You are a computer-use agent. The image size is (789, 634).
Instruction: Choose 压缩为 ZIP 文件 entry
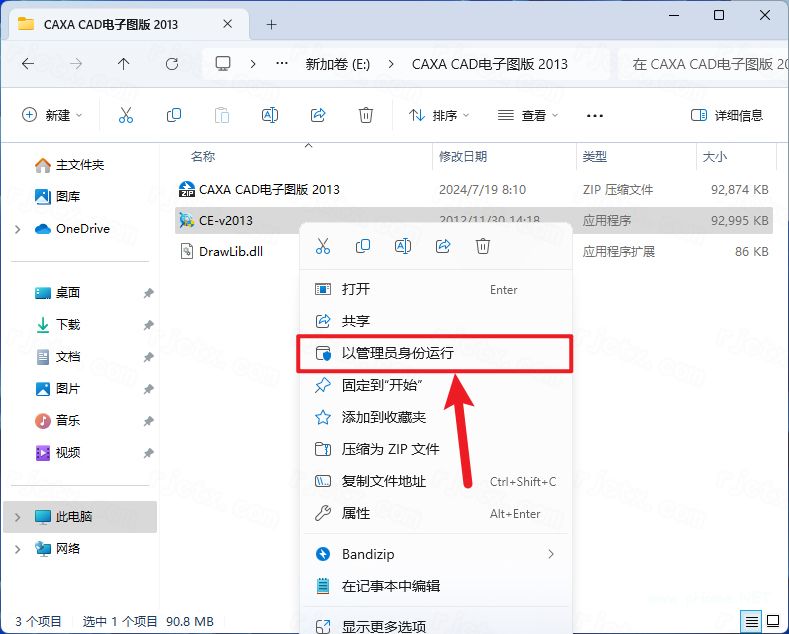(x=436, y=449)
